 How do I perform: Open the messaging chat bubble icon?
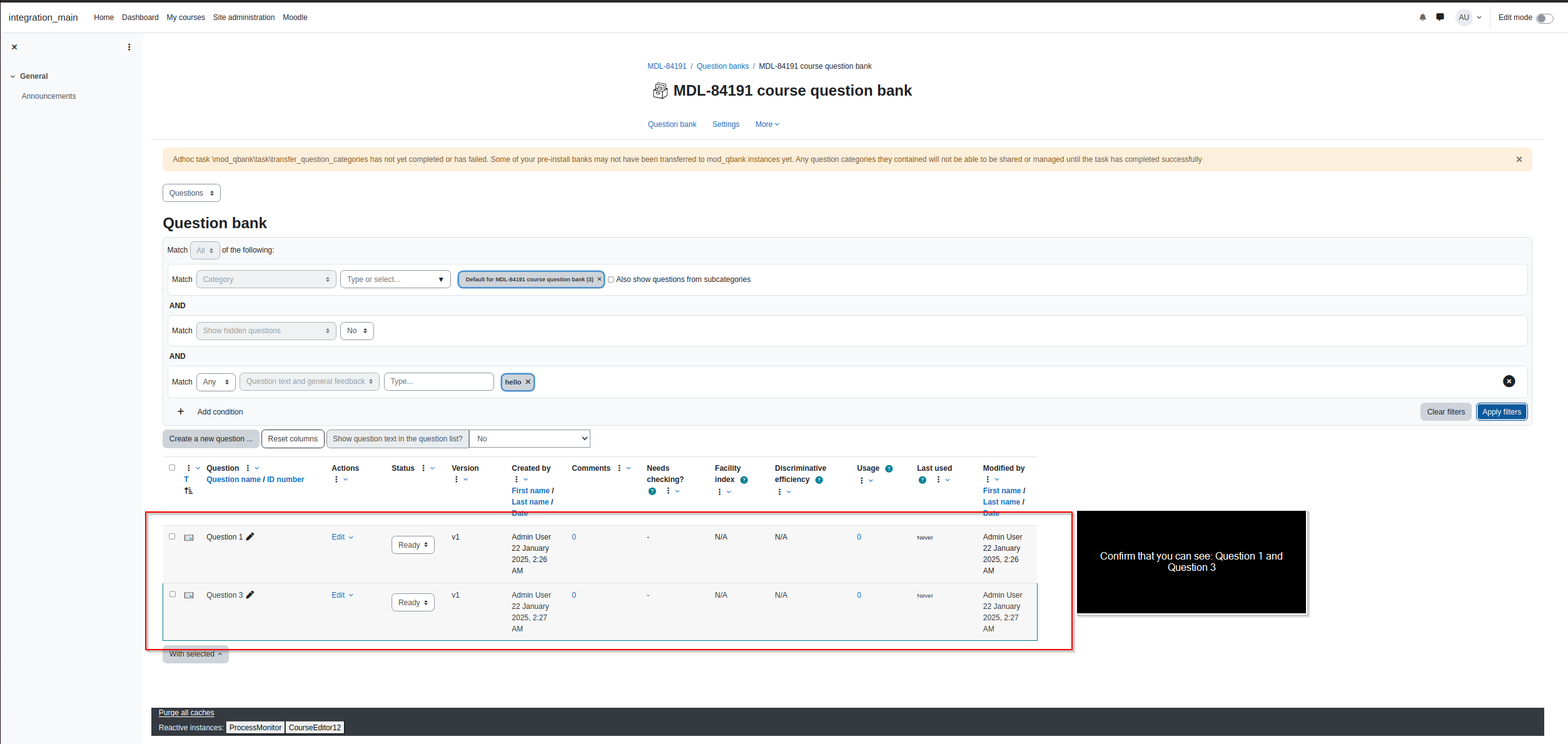[1440, 18]
